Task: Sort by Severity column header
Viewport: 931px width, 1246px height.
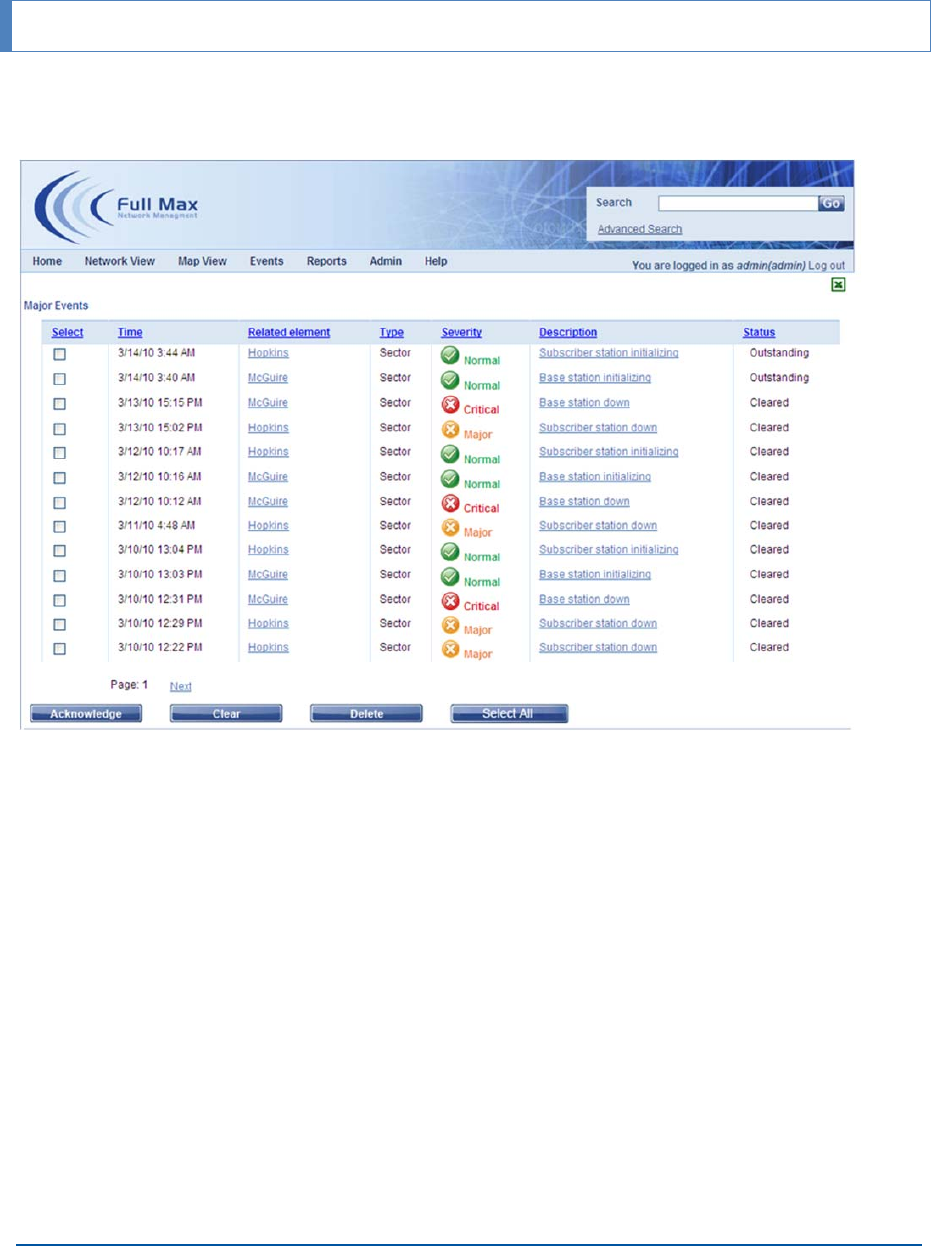Action: 462,332
